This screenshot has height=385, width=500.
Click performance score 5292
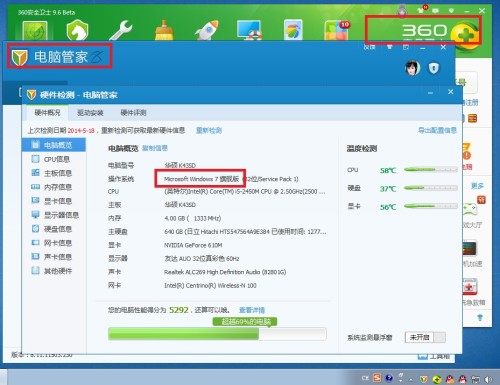179,310
